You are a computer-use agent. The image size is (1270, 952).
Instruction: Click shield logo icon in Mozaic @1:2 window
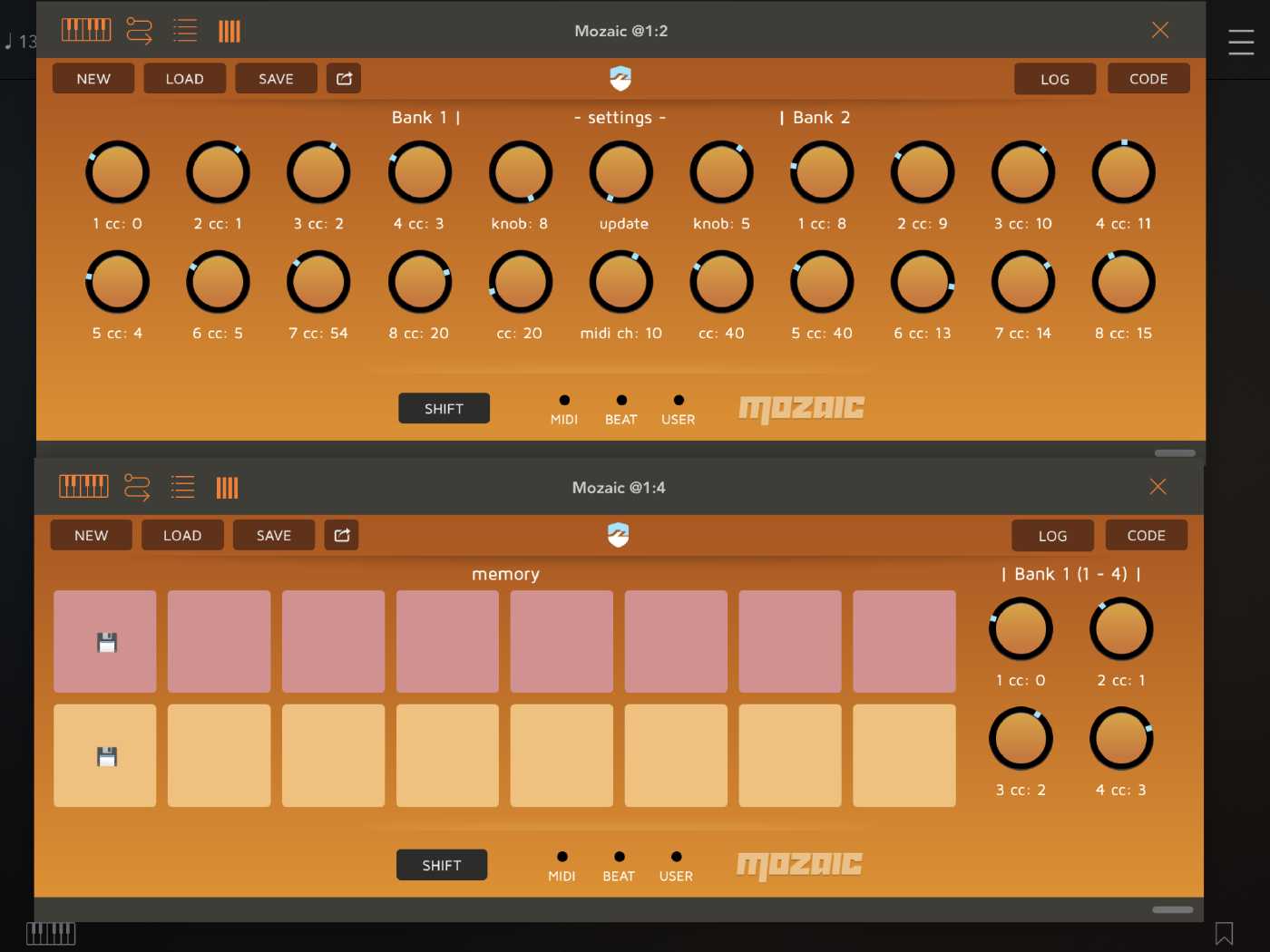(620, 79)
